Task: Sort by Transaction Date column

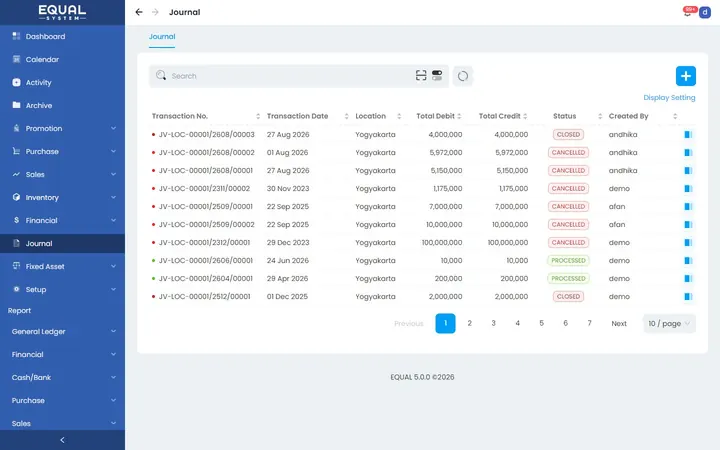Action: pyautogui.click(x=347, y=116)
